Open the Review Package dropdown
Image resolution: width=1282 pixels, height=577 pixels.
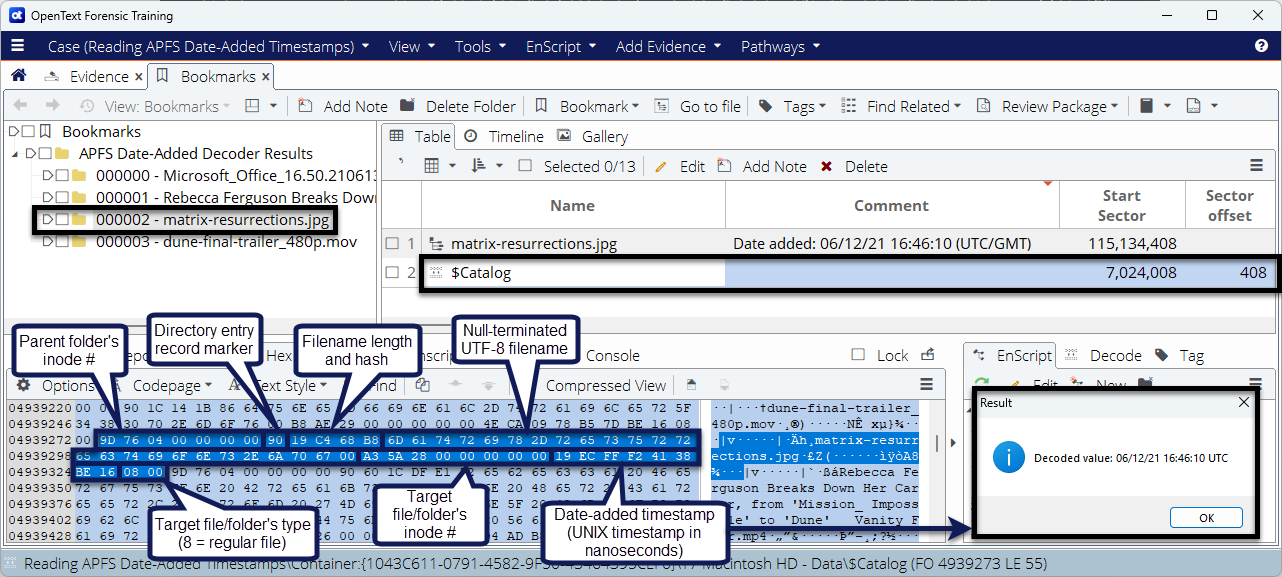click(x=1048, y=106)
